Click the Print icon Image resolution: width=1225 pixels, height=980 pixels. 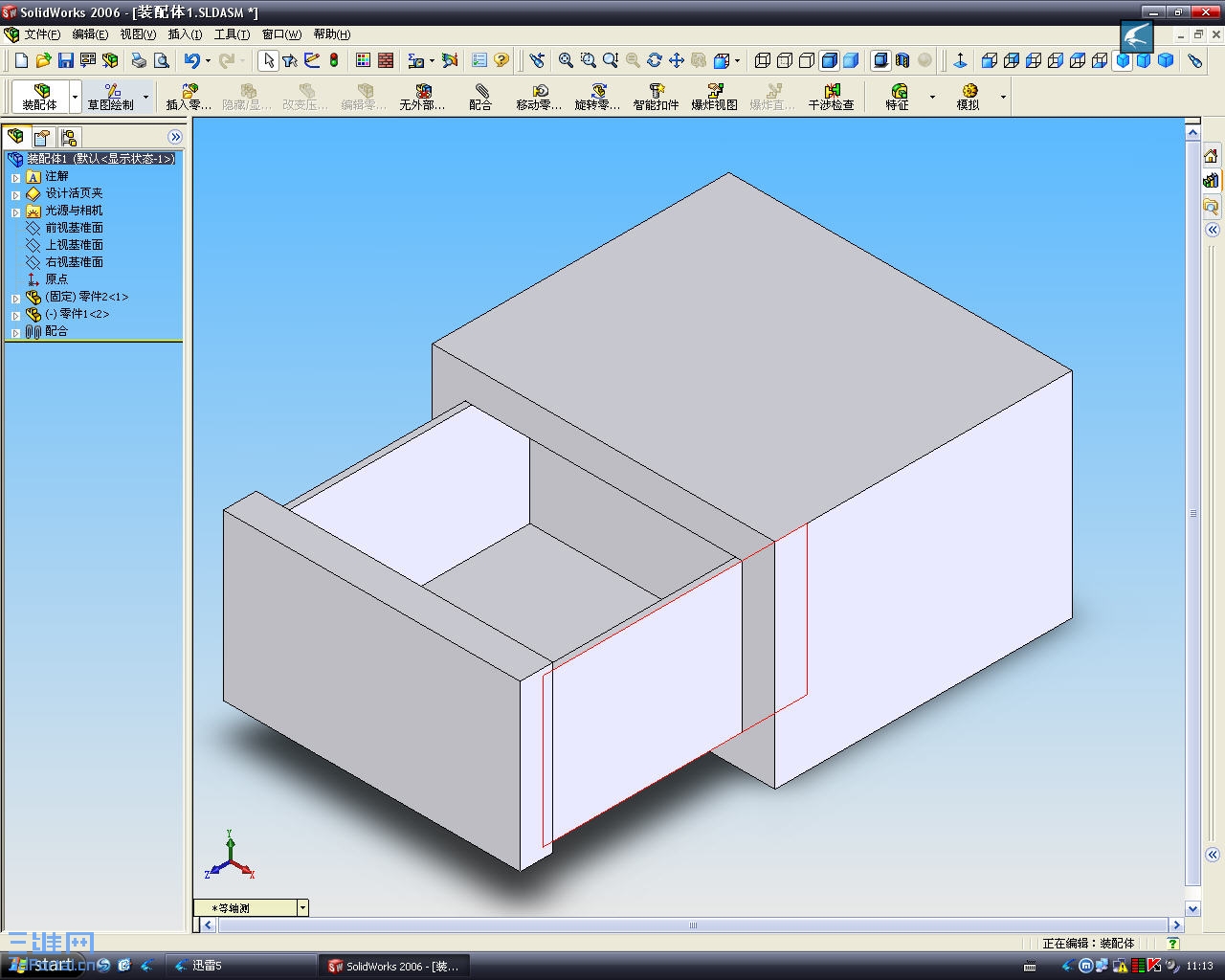click(x=140, y=60)
